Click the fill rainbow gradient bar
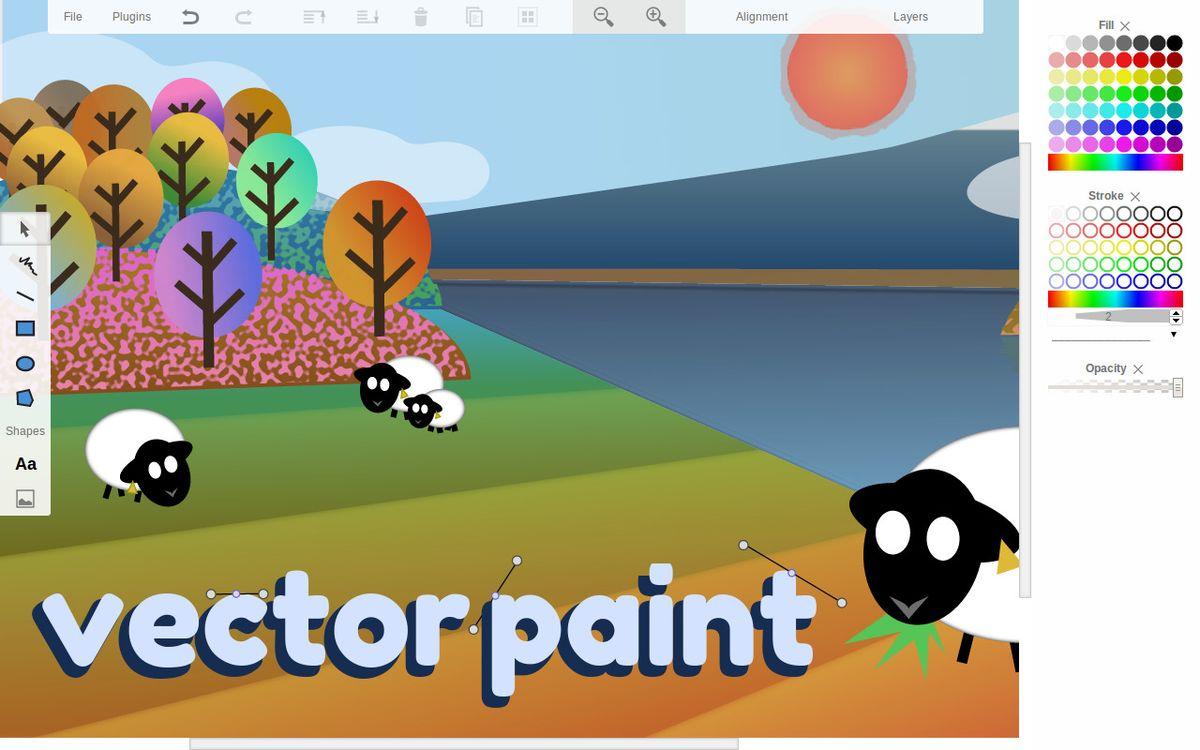The width and height of the screenshot is (1200, 750). pos(1115,162)
